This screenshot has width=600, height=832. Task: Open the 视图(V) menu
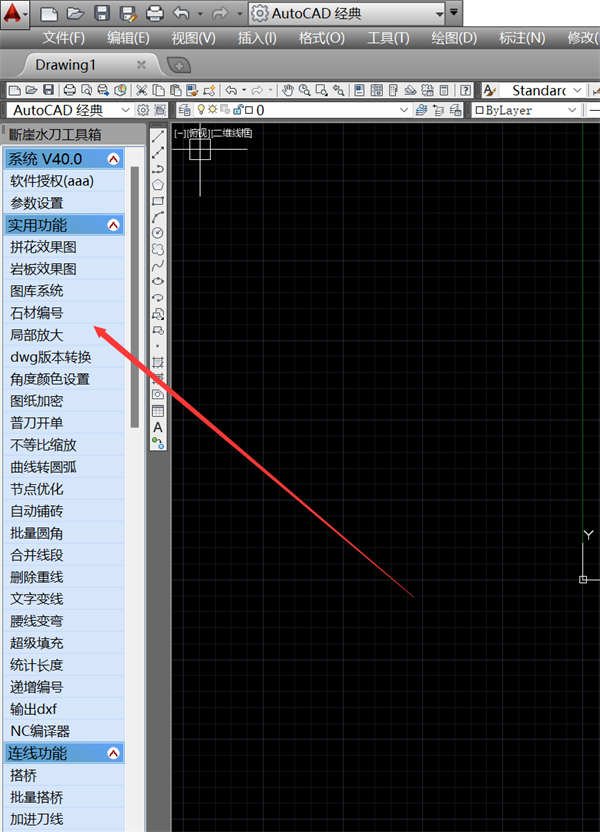click(x=193, y=38)
